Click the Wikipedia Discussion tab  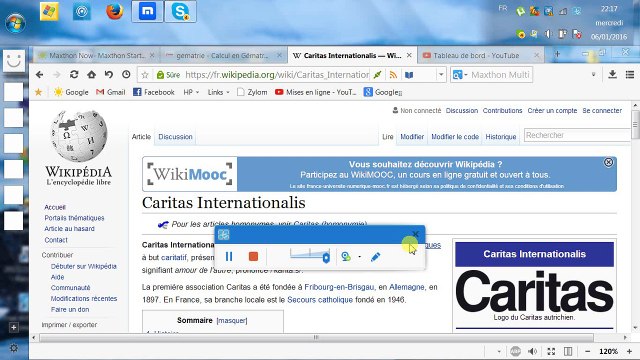click(x=175, y=137)
